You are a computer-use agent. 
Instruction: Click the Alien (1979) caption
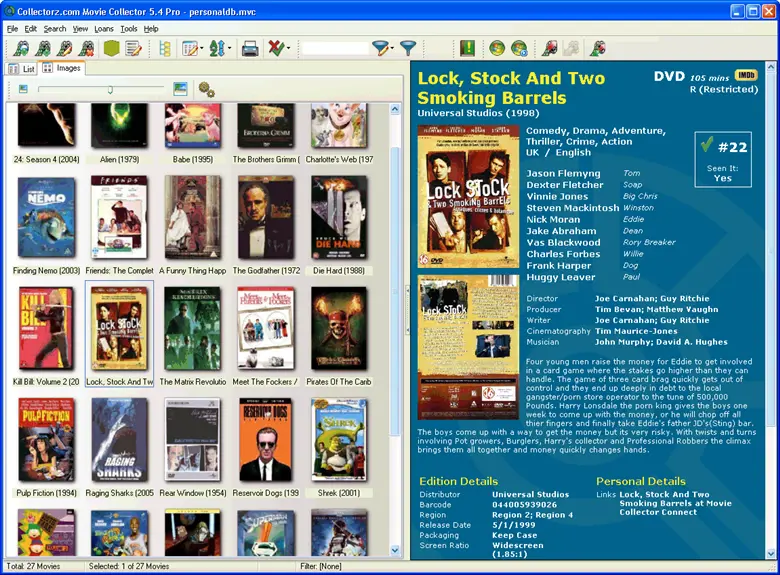tap(119, 160)
